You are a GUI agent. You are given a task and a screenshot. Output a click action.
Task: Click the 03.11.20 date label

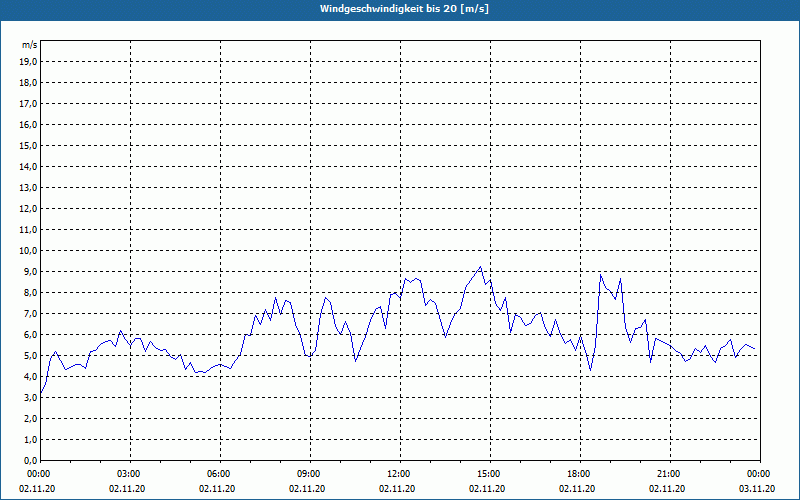[757, 489]
